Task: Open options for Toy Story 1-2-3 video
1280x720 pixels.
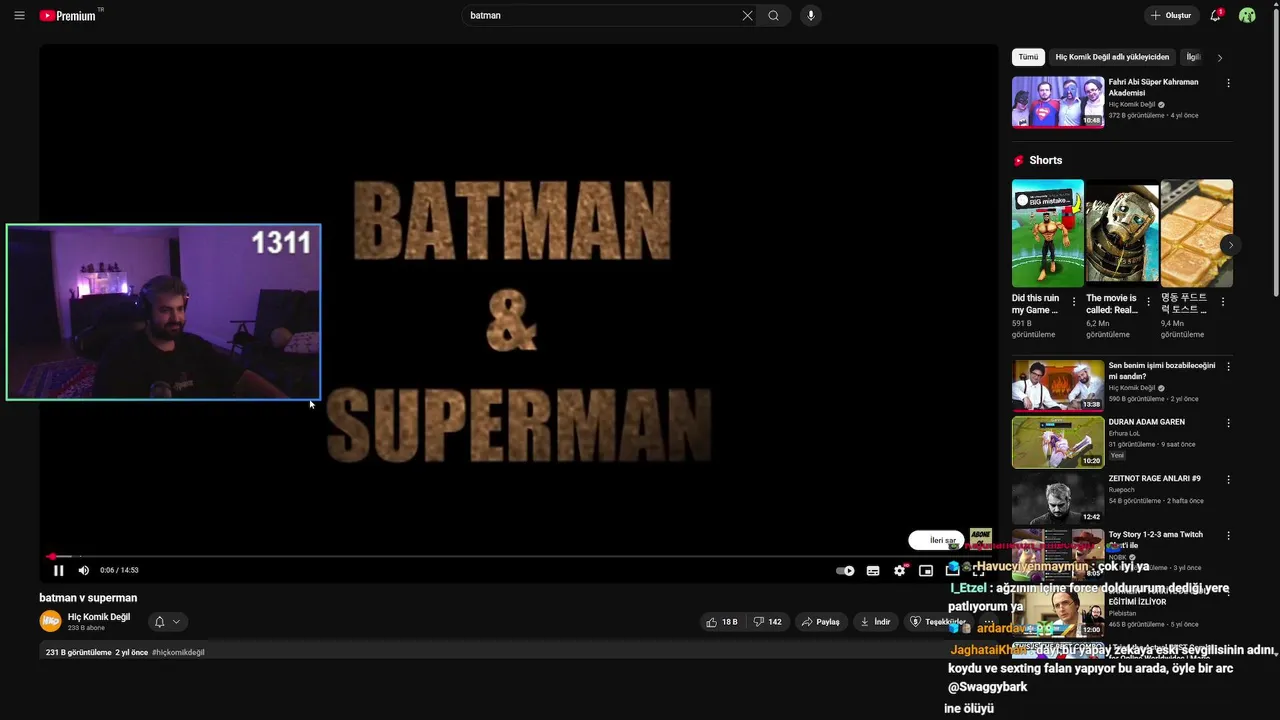Action: (1228, 536)
